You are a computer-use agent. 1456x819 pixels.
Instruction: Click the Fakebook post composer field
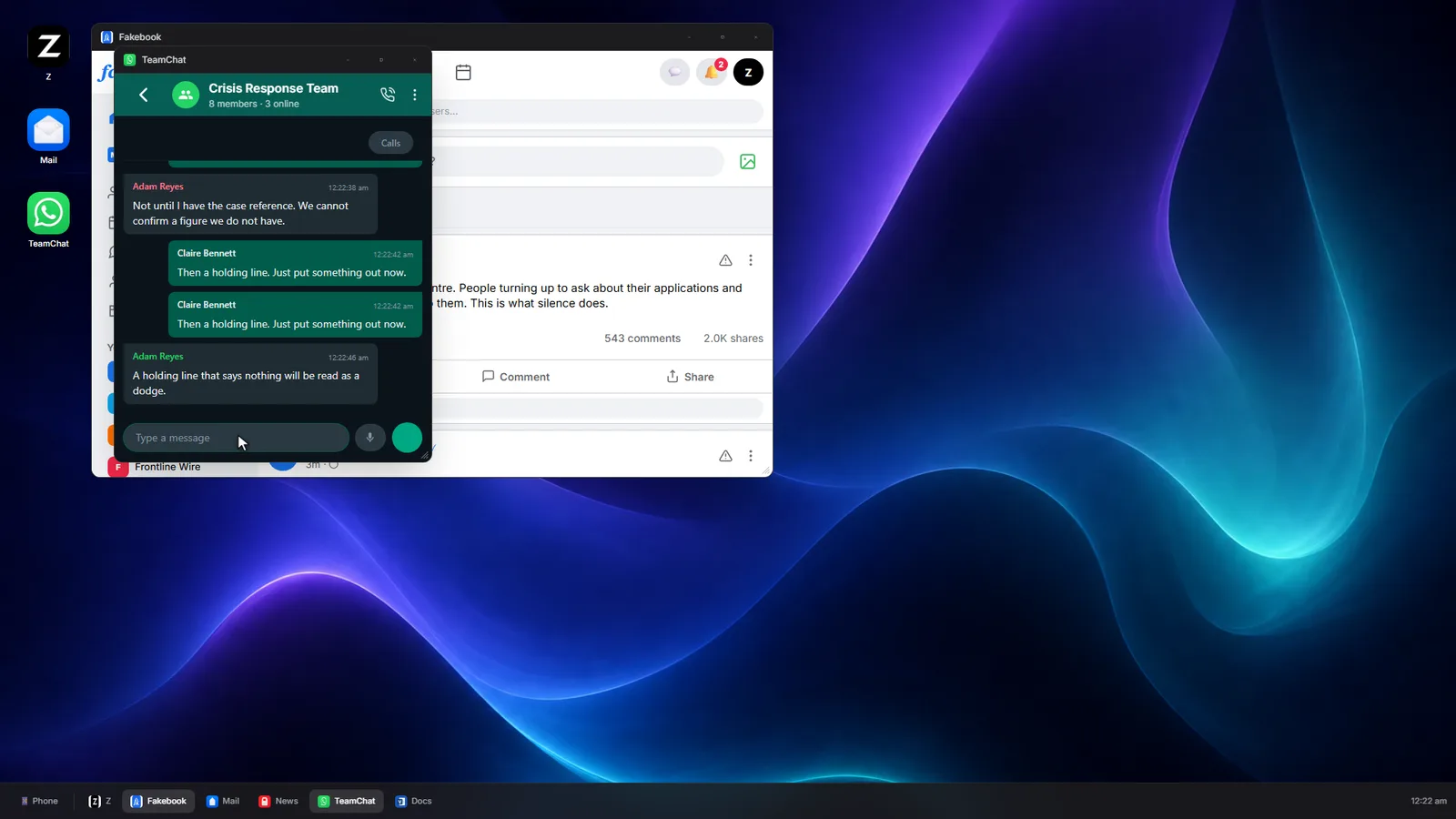click(x=577, y=161)
